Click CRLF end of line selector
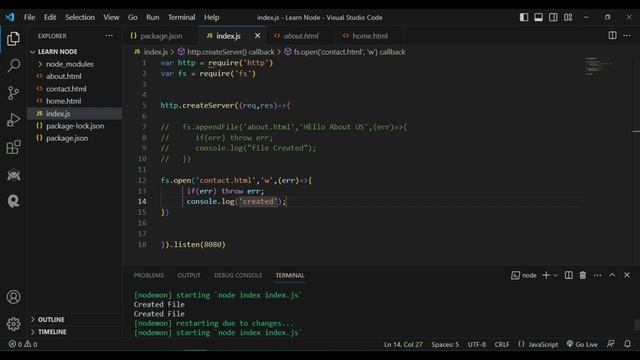The image size is (640, 360). click(x=502, y=344)
